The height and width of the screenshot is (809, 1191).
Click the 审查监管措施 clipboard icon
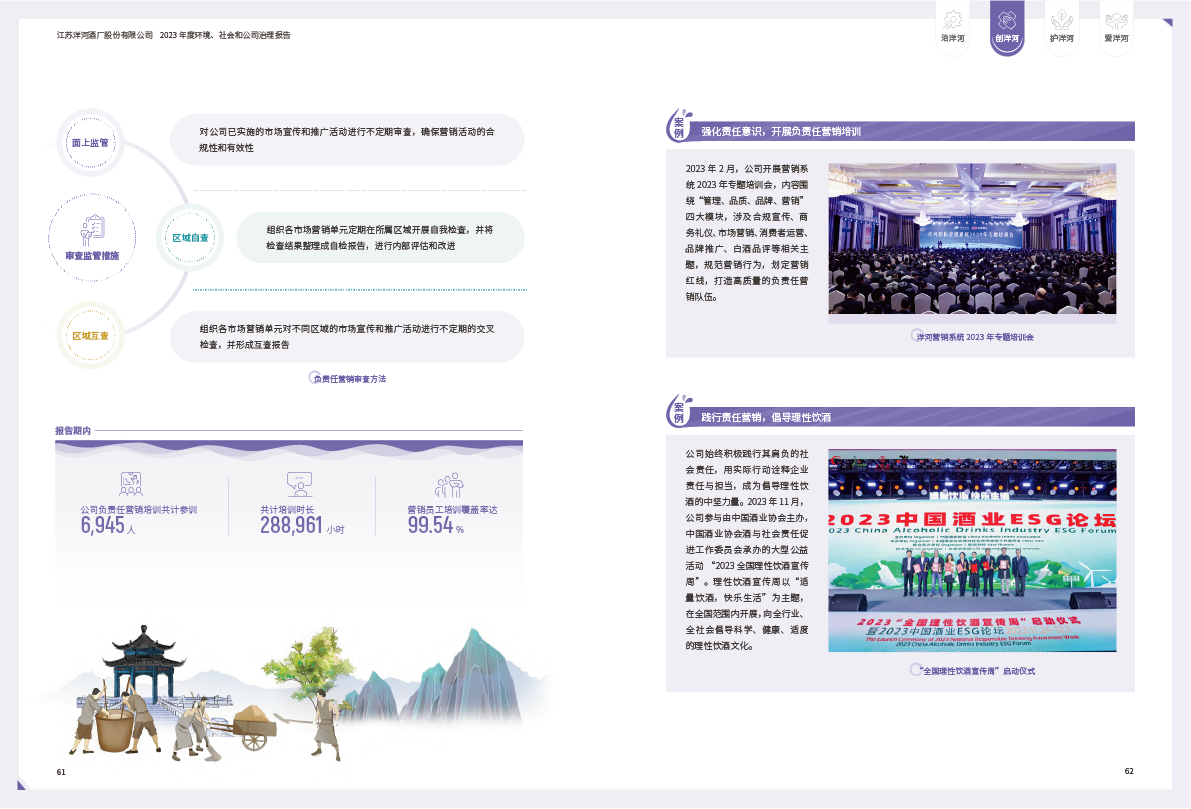(91, 228)
